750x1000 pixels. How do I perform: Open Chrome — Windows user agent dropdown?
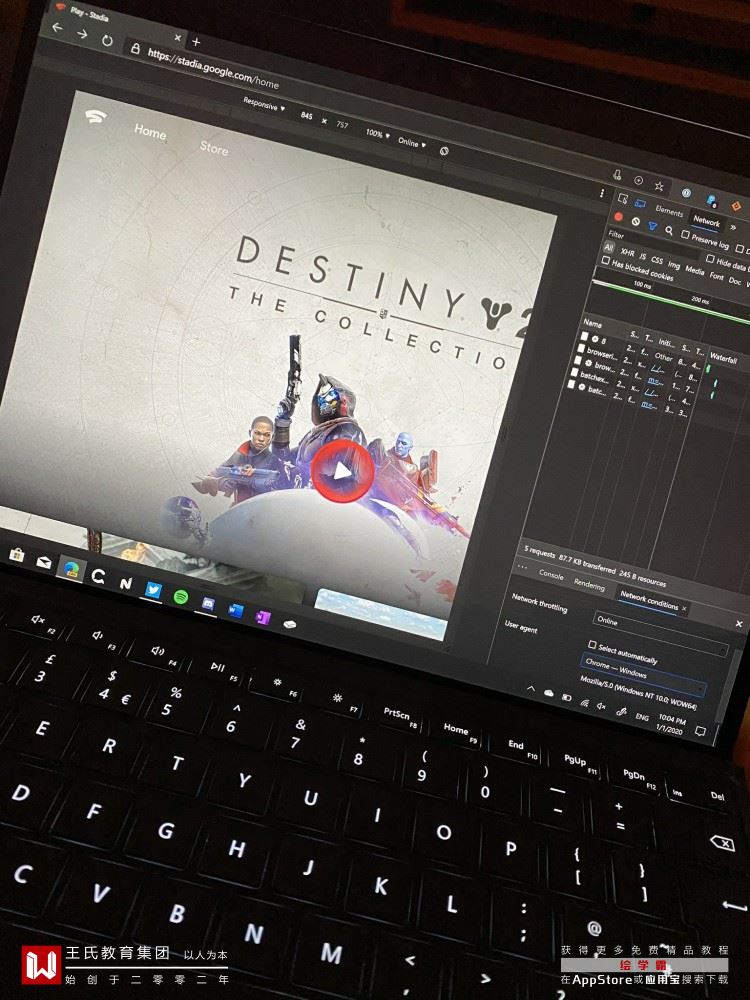click(643, 674)
